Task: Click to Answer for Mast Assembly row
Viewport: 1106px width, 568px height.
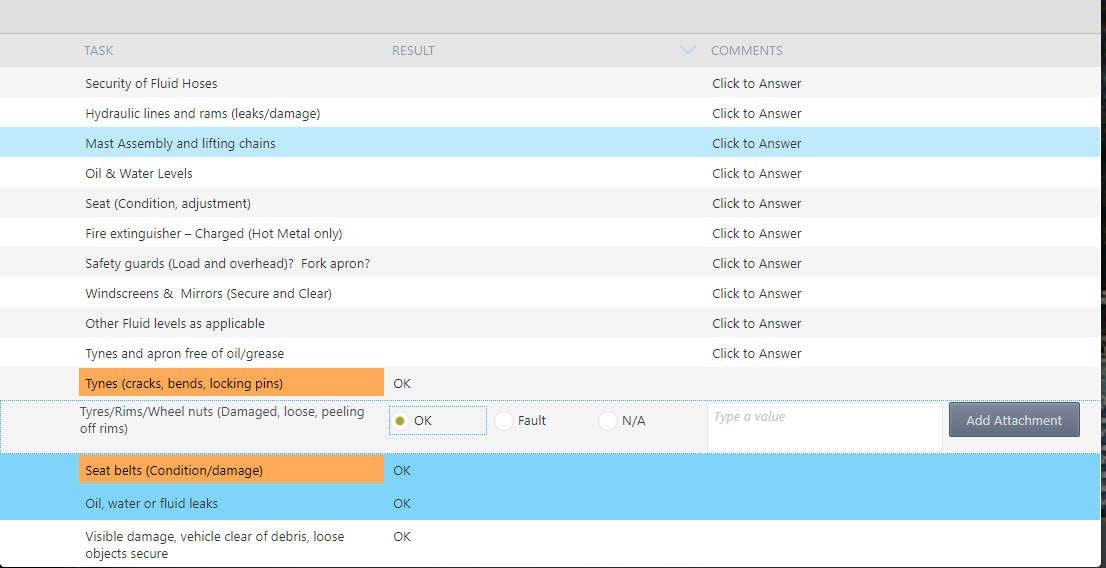Action: pos(757,143)
